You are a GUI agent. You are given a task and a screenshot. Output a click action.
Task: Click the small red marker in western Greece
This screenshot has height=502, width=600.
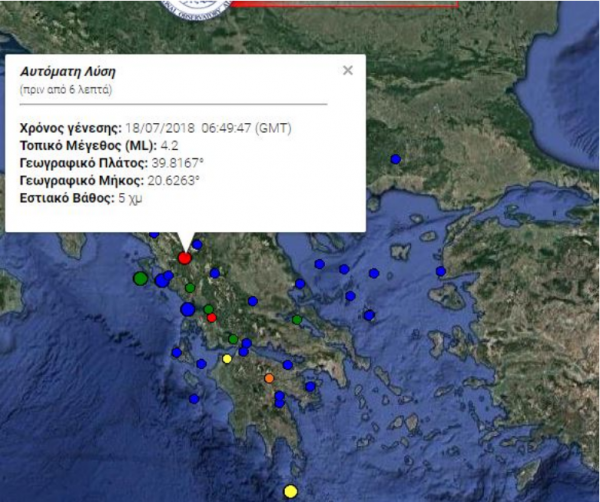(212, 318)
